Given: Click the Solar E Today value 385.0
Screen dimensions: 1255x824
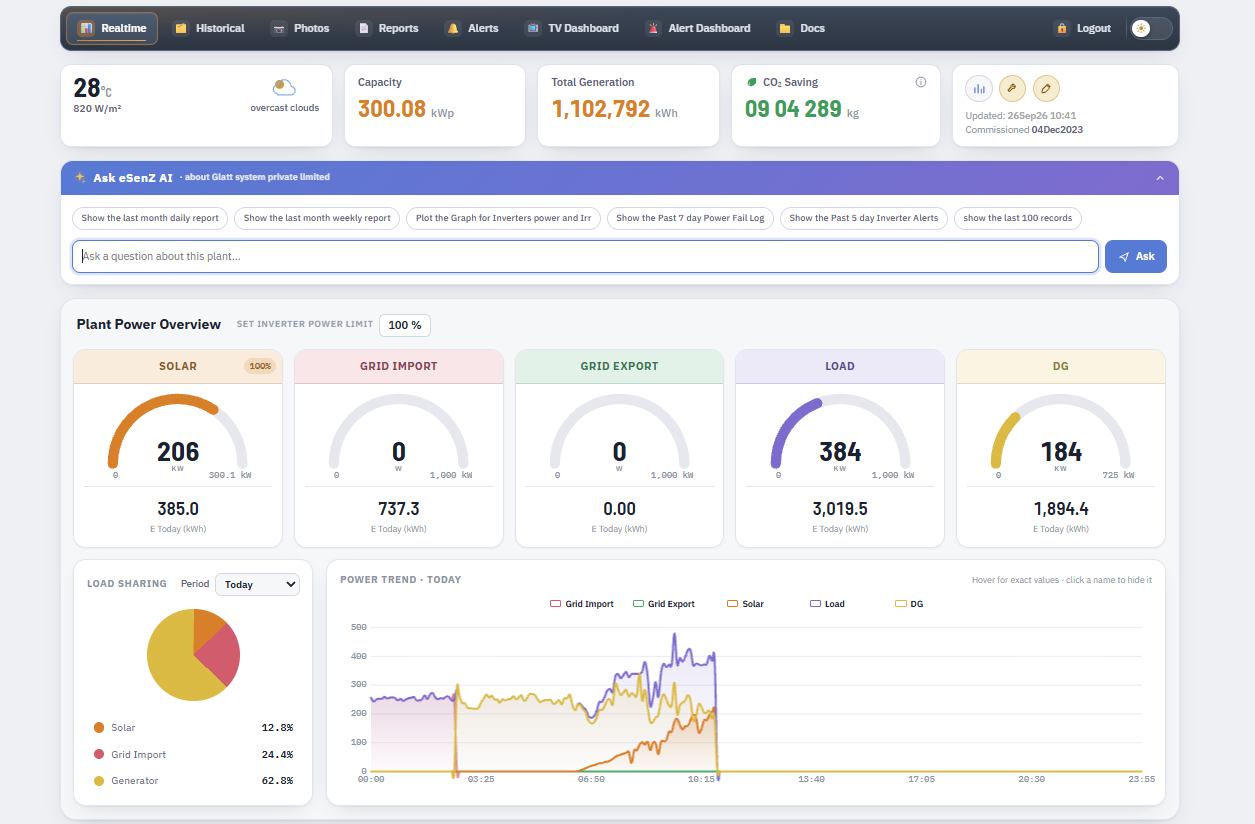Looking at the screenshot, I should [178, 509].
